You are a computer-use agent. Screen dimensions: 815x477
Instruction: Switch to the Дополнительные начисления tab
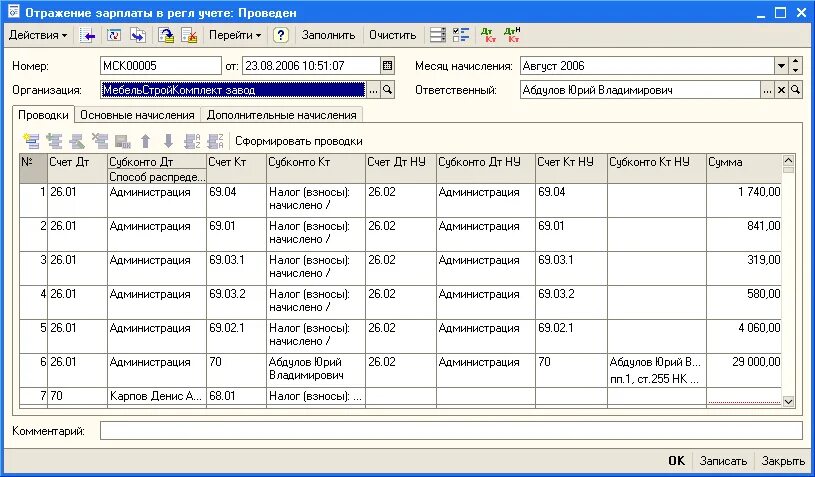click(x=281, y=115)
